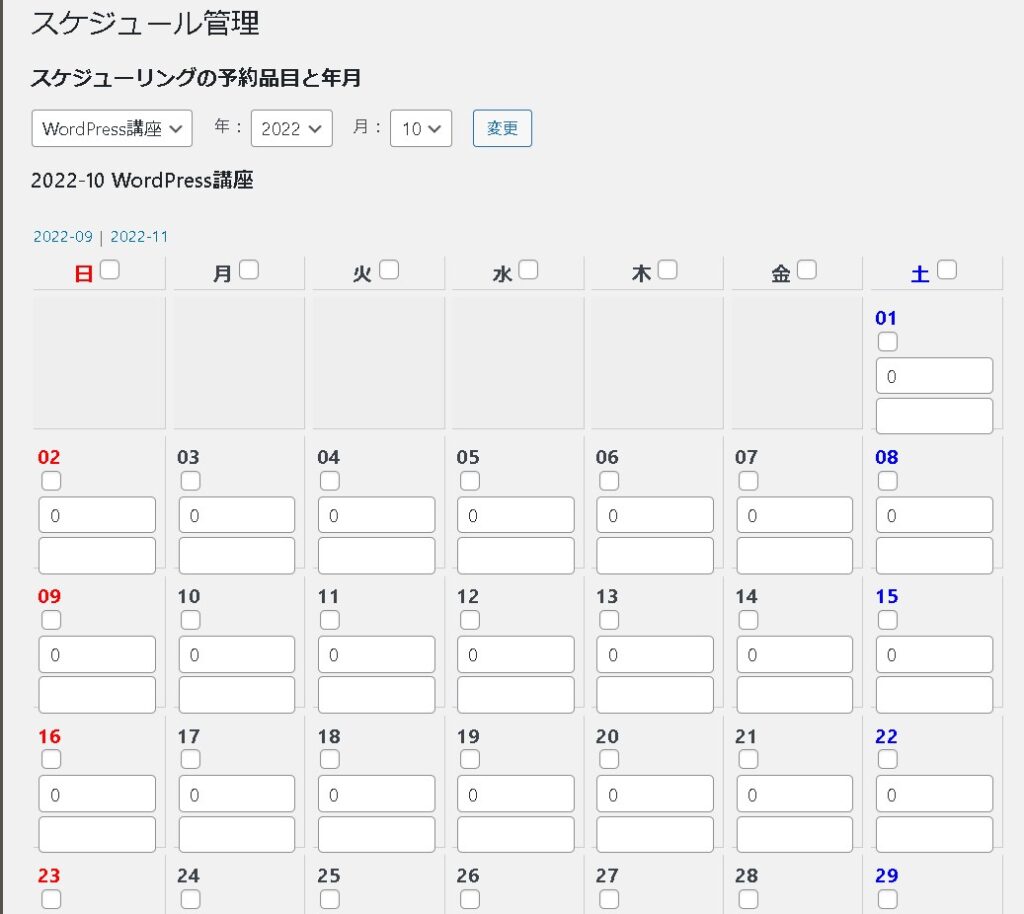Tick the 土 (Saturday) column checkbox
1024x914 pixels.
946,270
